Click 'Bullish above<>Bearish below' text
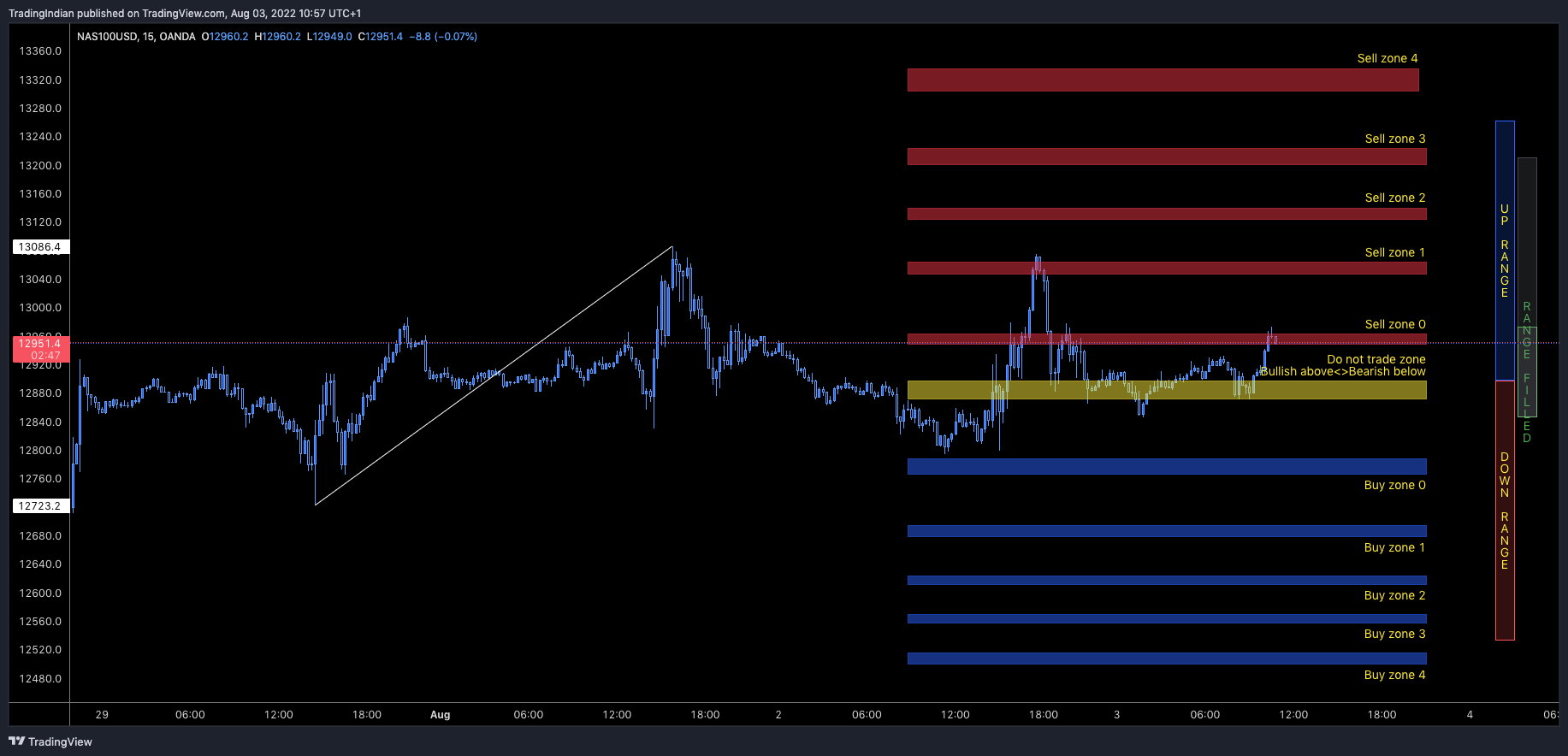The height and width of the screenshot is (756, 1568). 1343,371
